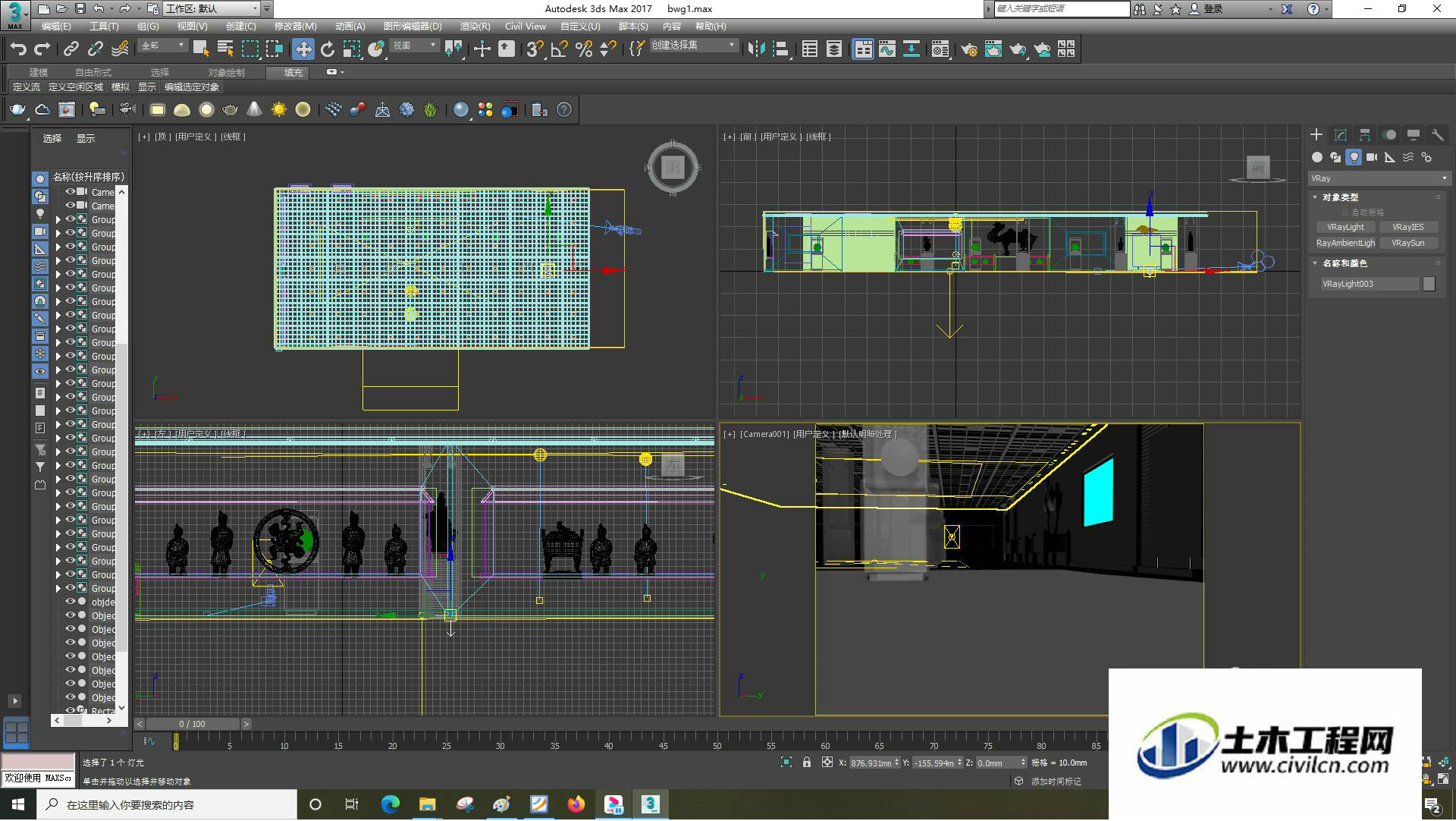Open the 修改器(M) menu
Image resolution: width=1456 pixels, height=821 pixels.
pos(295,27)
